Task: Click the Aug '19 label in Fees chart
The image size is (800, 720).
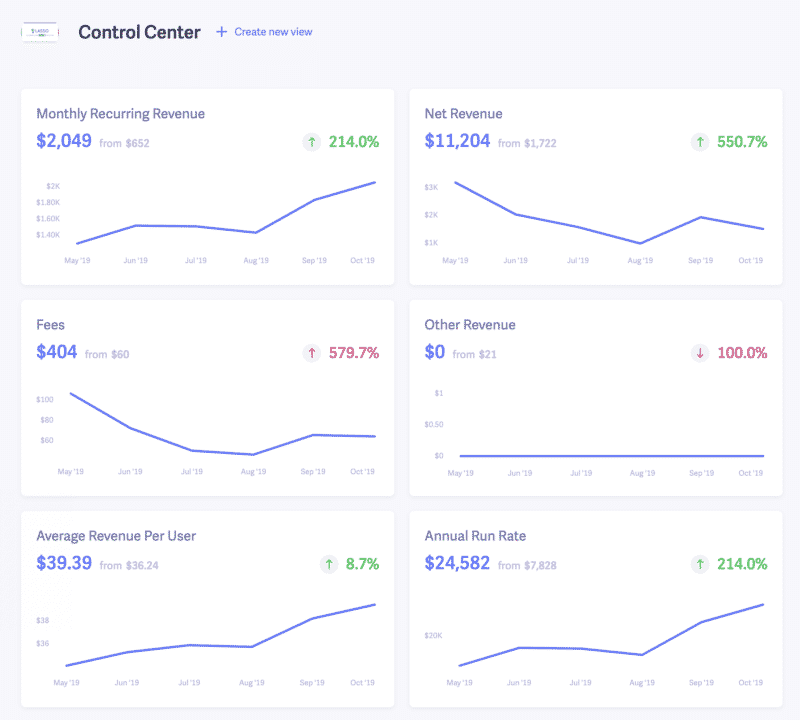Action: pyautogui.click(x=253, y=471)
